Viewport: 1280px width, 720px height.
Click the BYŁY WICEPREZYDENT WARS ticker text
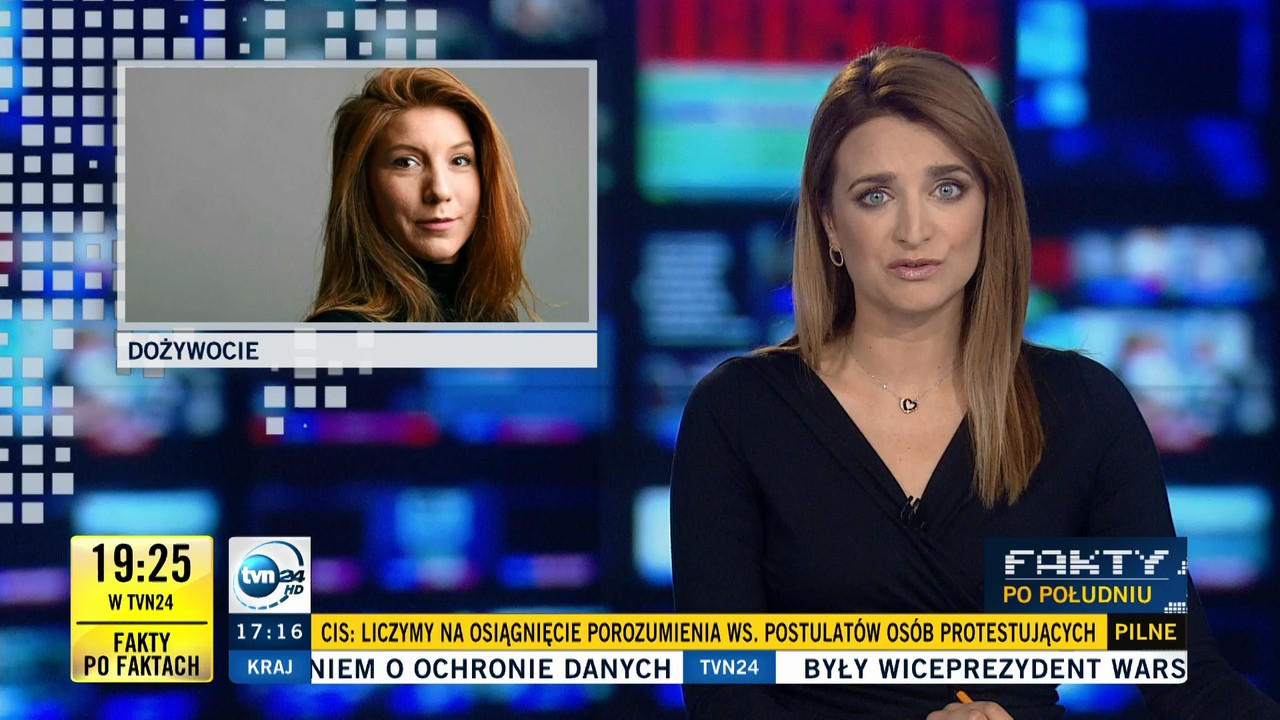(995, 668)
